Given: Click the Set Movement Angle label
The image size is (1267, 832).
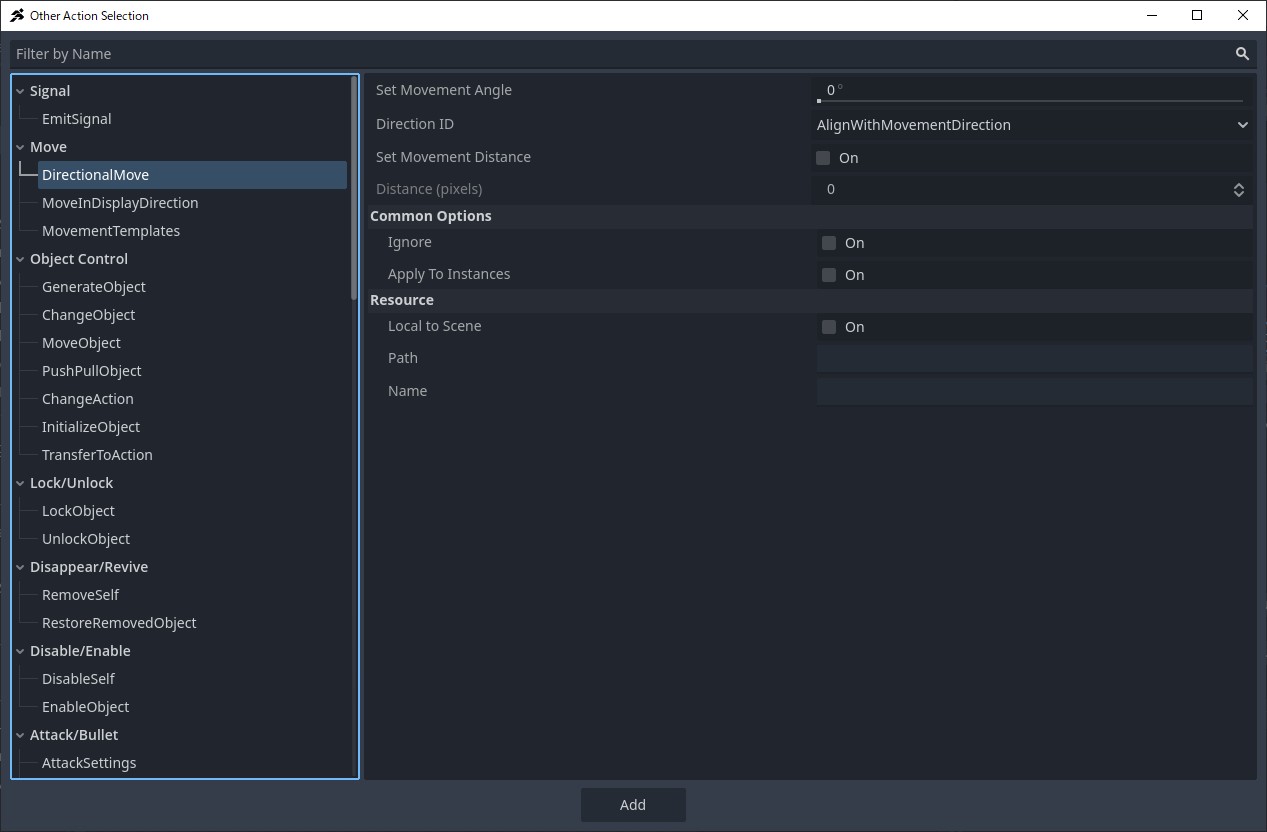Looking at the screenshot, I should point(444,90).
